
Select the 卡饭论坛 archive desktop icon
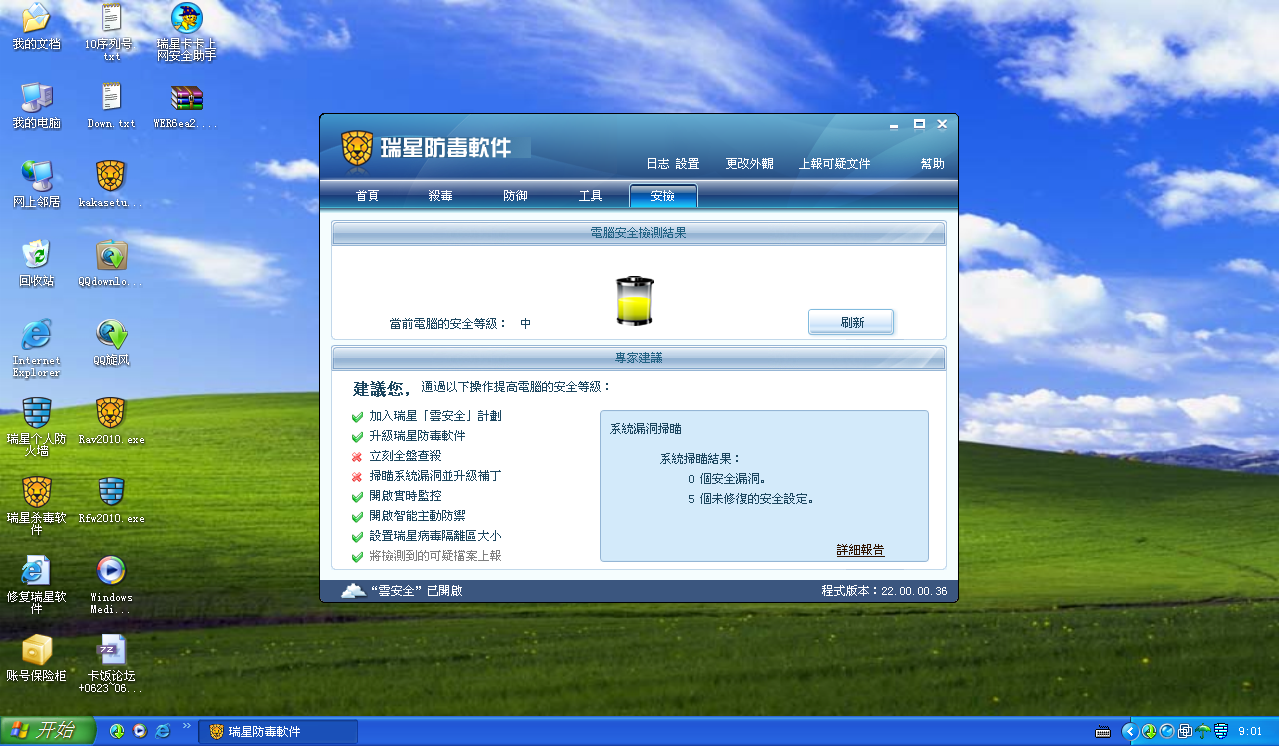[110, 663]
